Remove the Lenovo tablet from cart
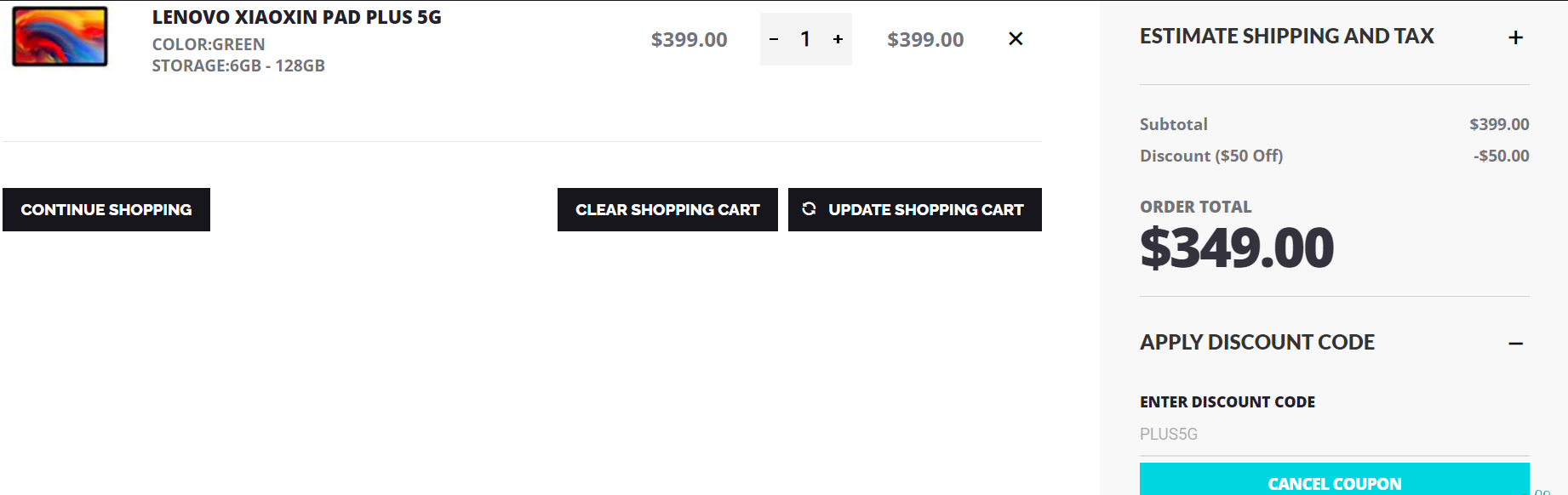 (1016, 39)
